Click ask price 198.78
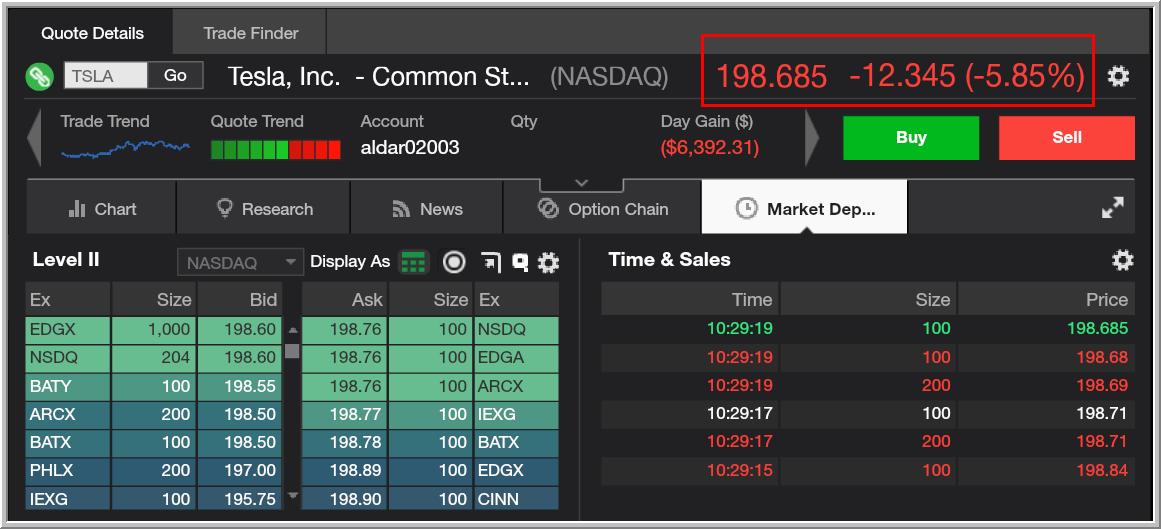Screen dimensions: 1161x529 (x=344, y=442)
